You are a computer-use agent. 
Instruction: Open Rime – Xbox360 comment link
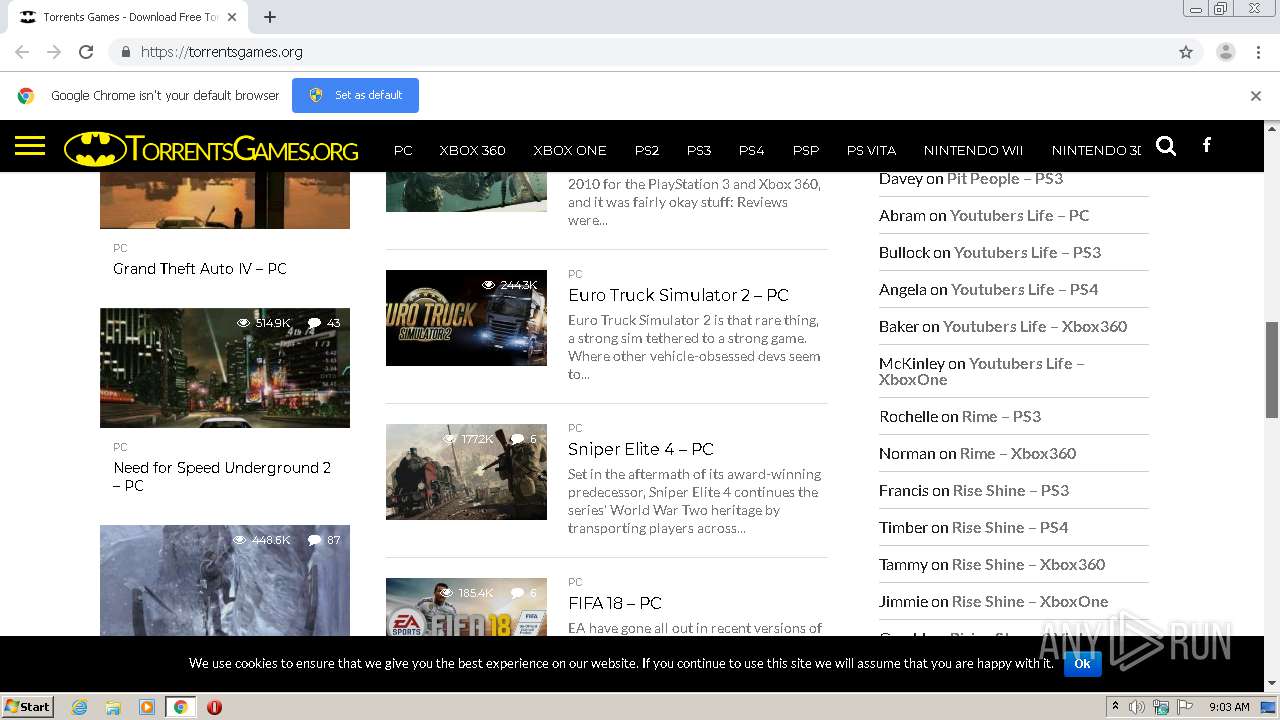pos(1018,453)
